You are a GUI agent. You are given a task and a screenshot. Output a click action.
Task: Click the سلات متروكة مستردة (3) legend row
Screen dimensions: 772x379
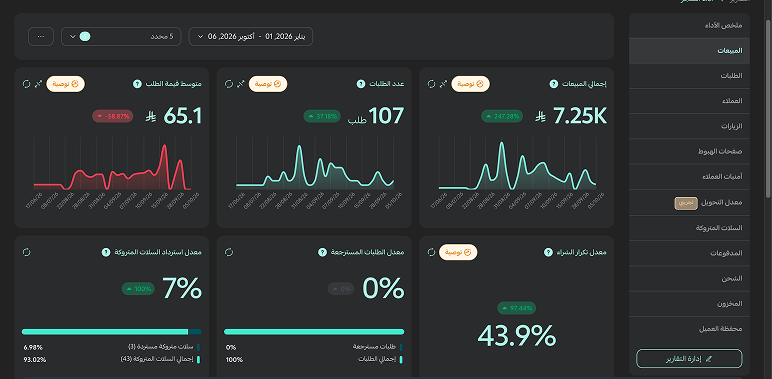[112, 347]
